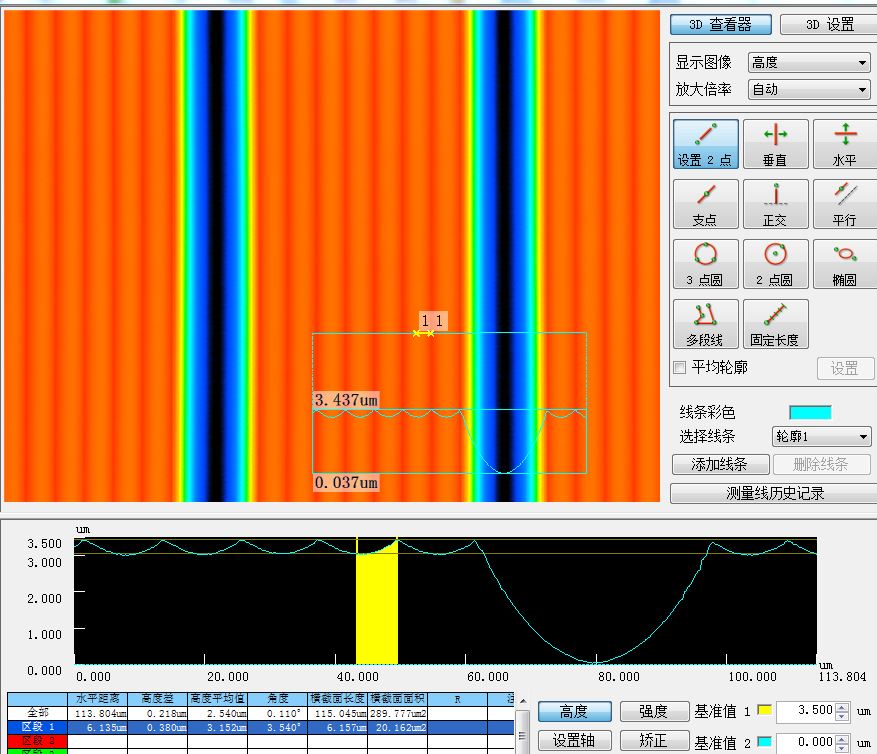
Task: Select the 设置 2 点 two-point line tool
Action: (x=705, y=144)
